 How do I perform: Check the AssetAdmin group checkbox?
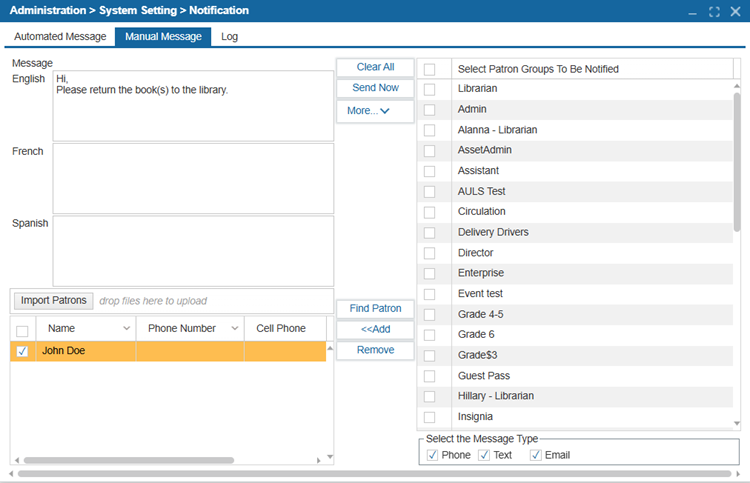click(430, 151)
